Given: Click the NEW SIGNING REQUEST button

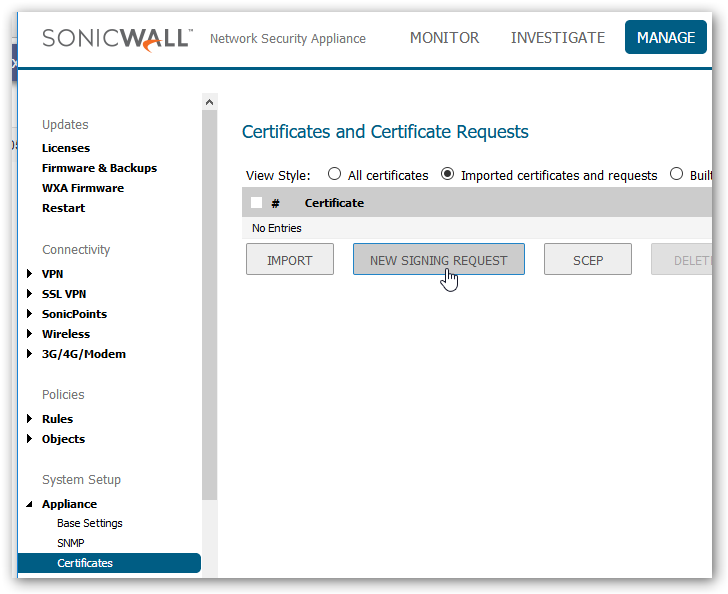Looking at the screenshot, I should pos(439,259).
